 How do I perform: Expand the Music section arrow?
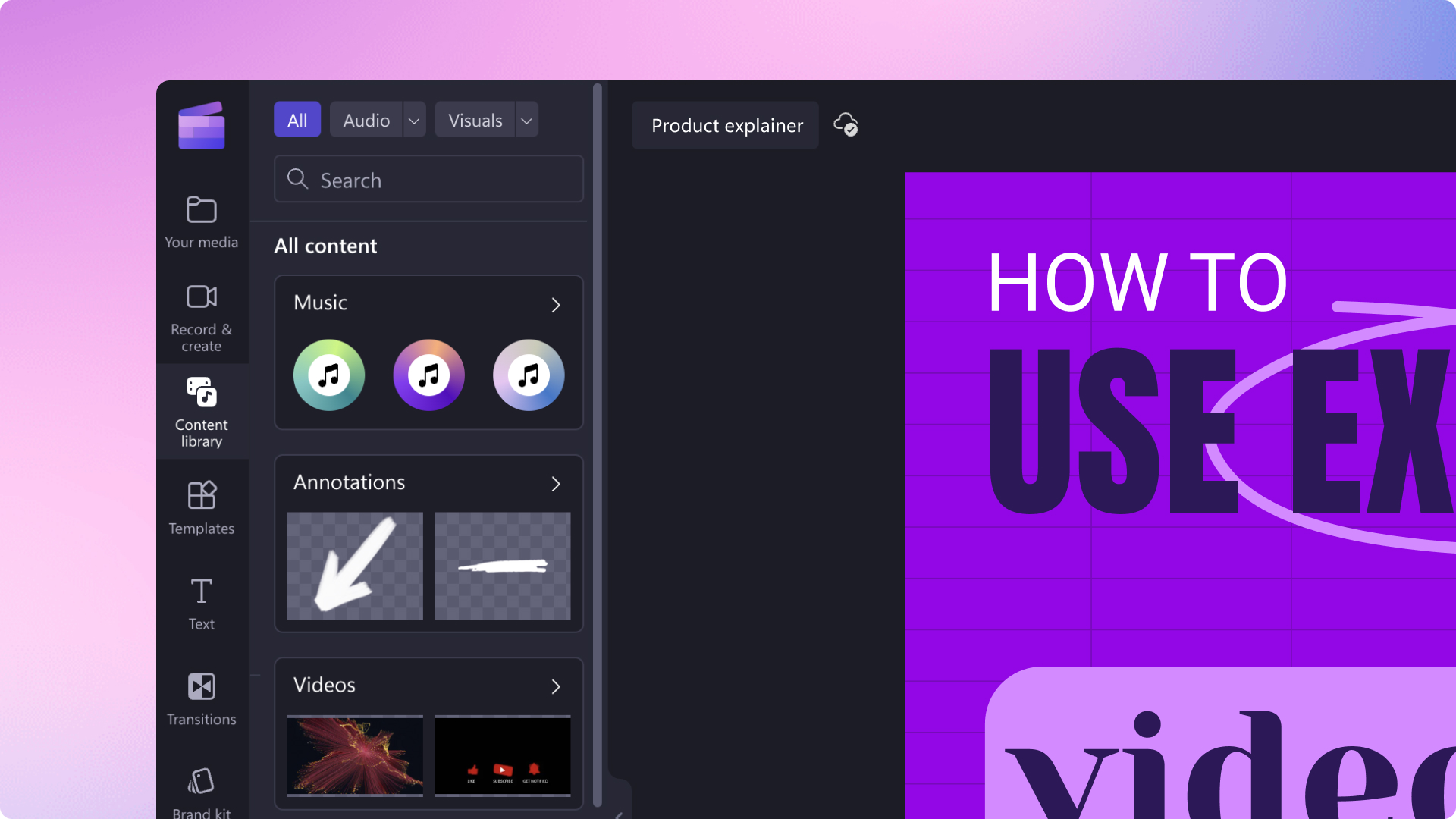pos(555,304)
